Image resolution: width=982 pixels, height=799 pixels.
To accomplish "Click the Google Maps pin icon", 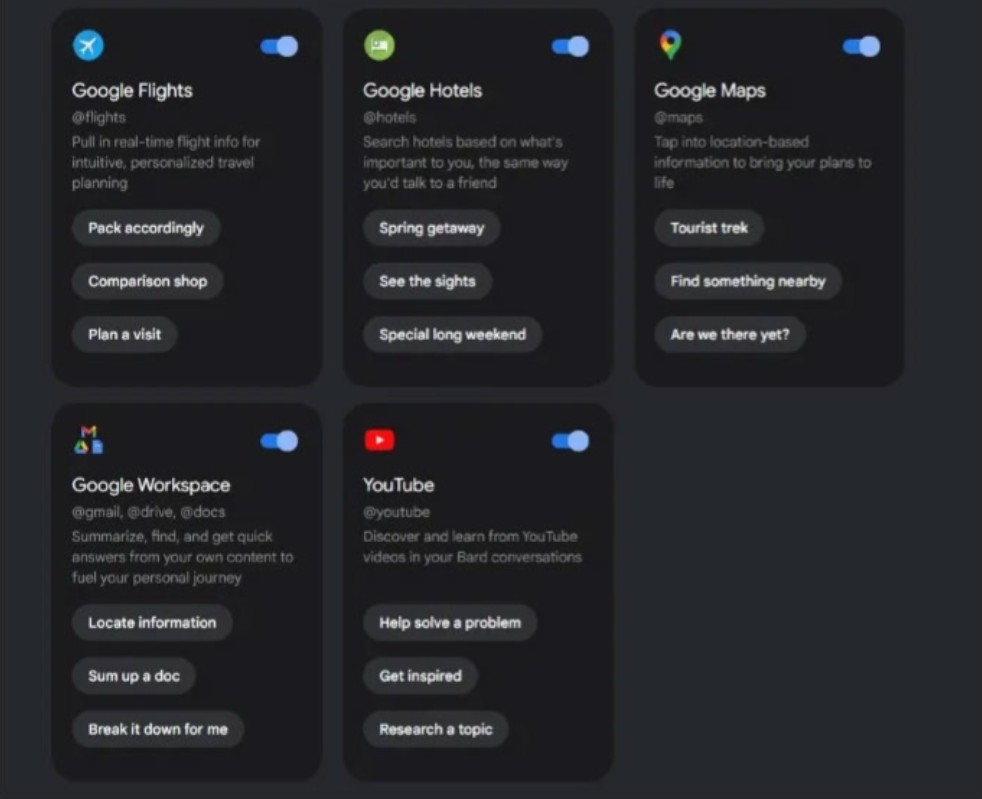I will click(670, 45).
